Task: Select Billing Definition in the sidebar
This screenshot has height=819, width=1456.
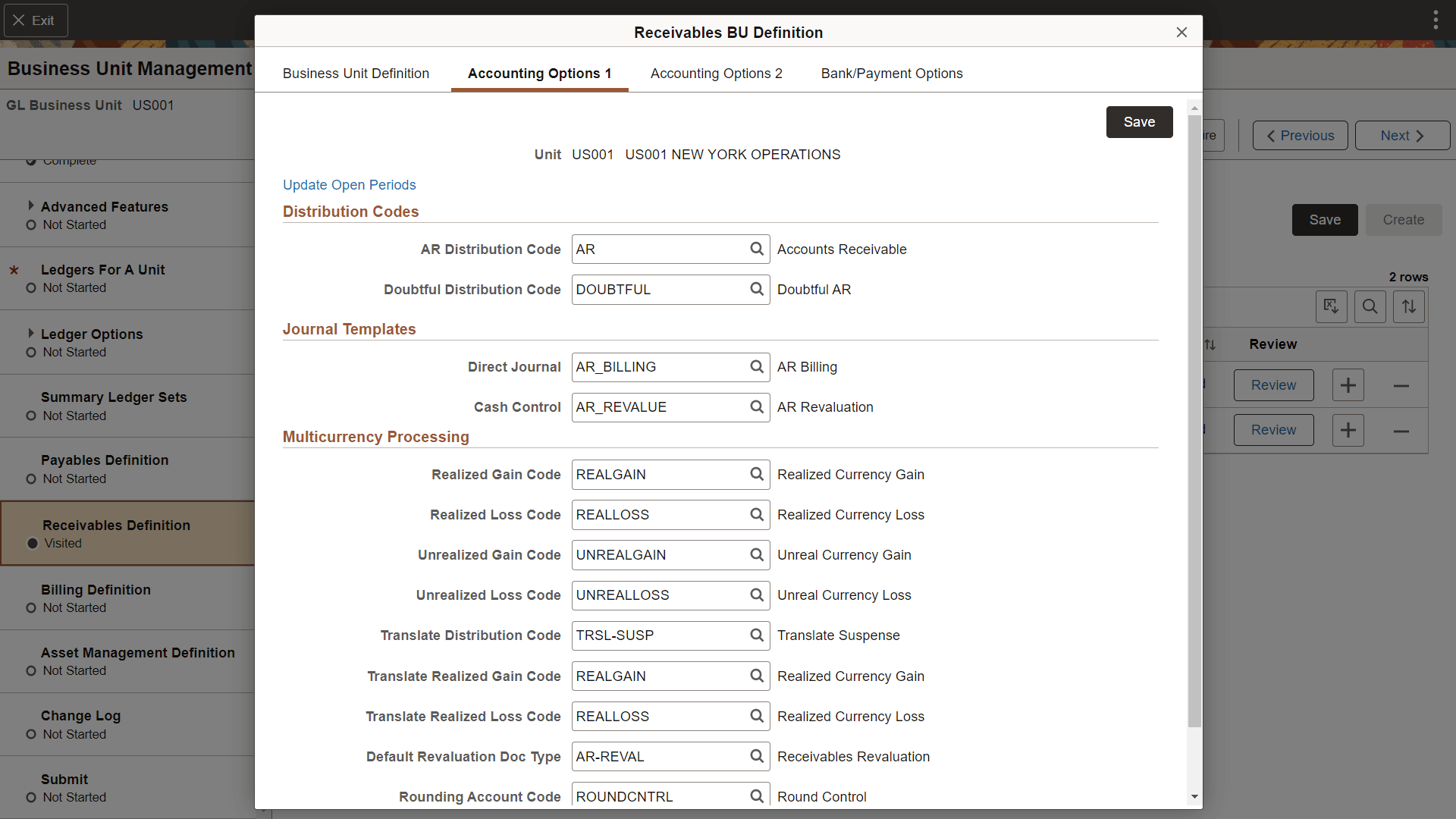Action: pos(96,589)
